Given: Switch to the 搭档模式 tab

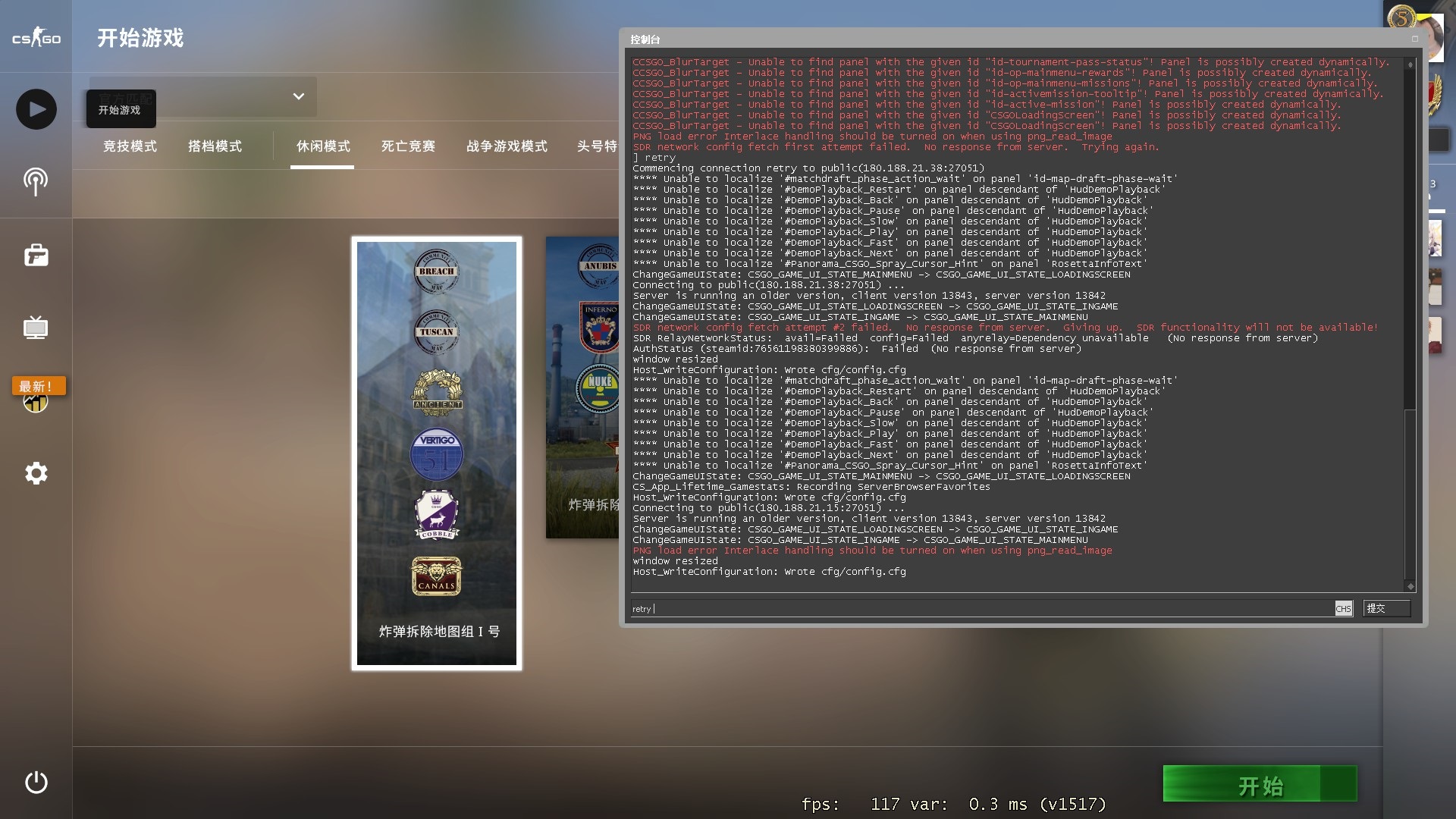Looking at the screenshot, I should pos(215,146).
